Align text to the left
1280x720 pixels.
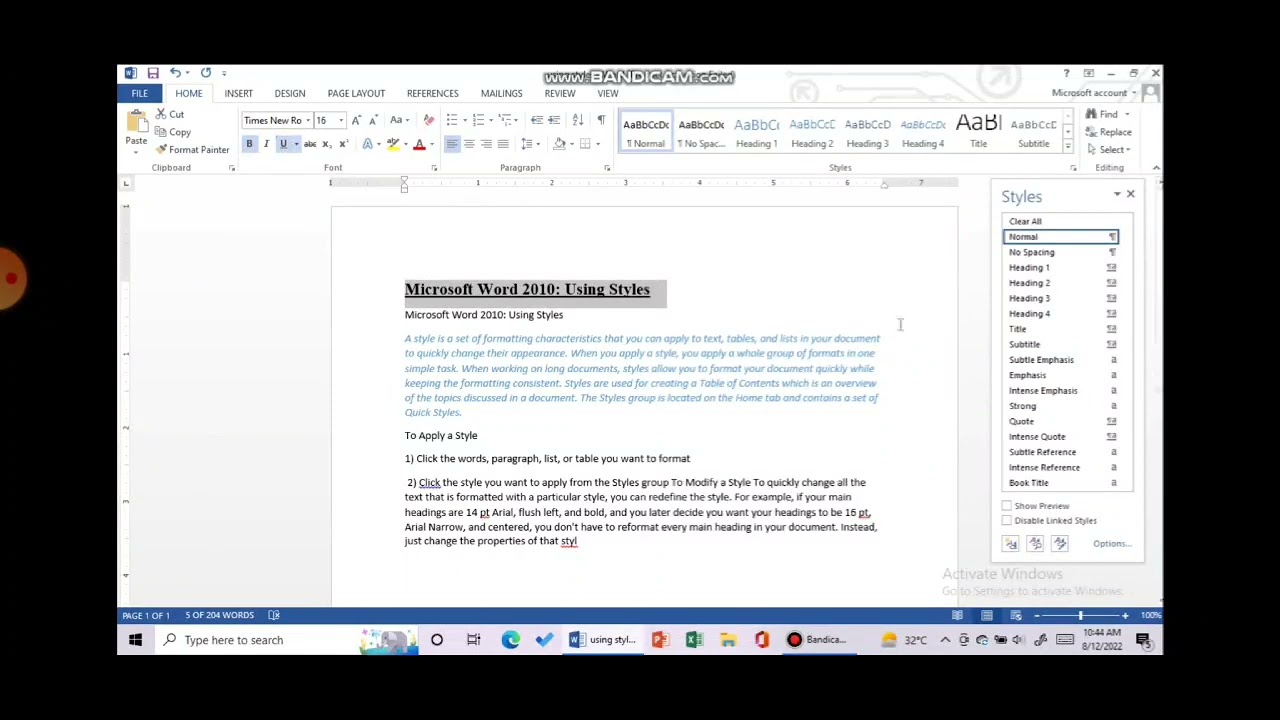coord(452,144)
